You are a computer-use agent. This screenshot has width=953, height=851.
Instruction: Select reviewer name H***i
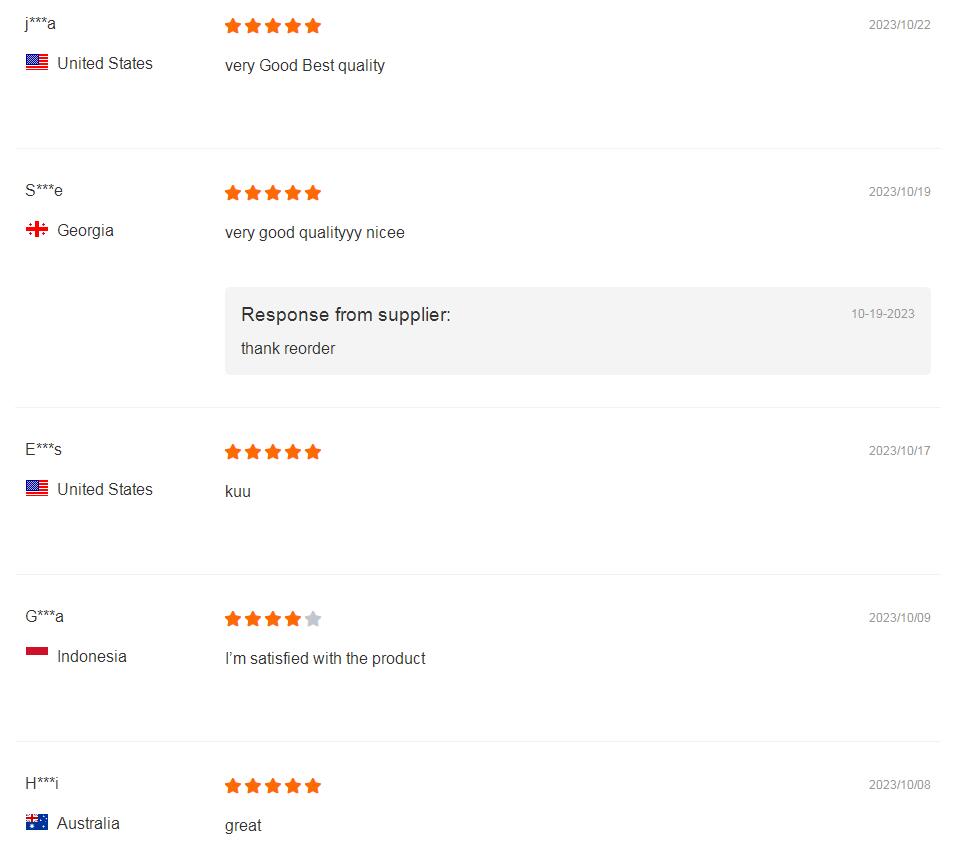(x=42, y=783)
